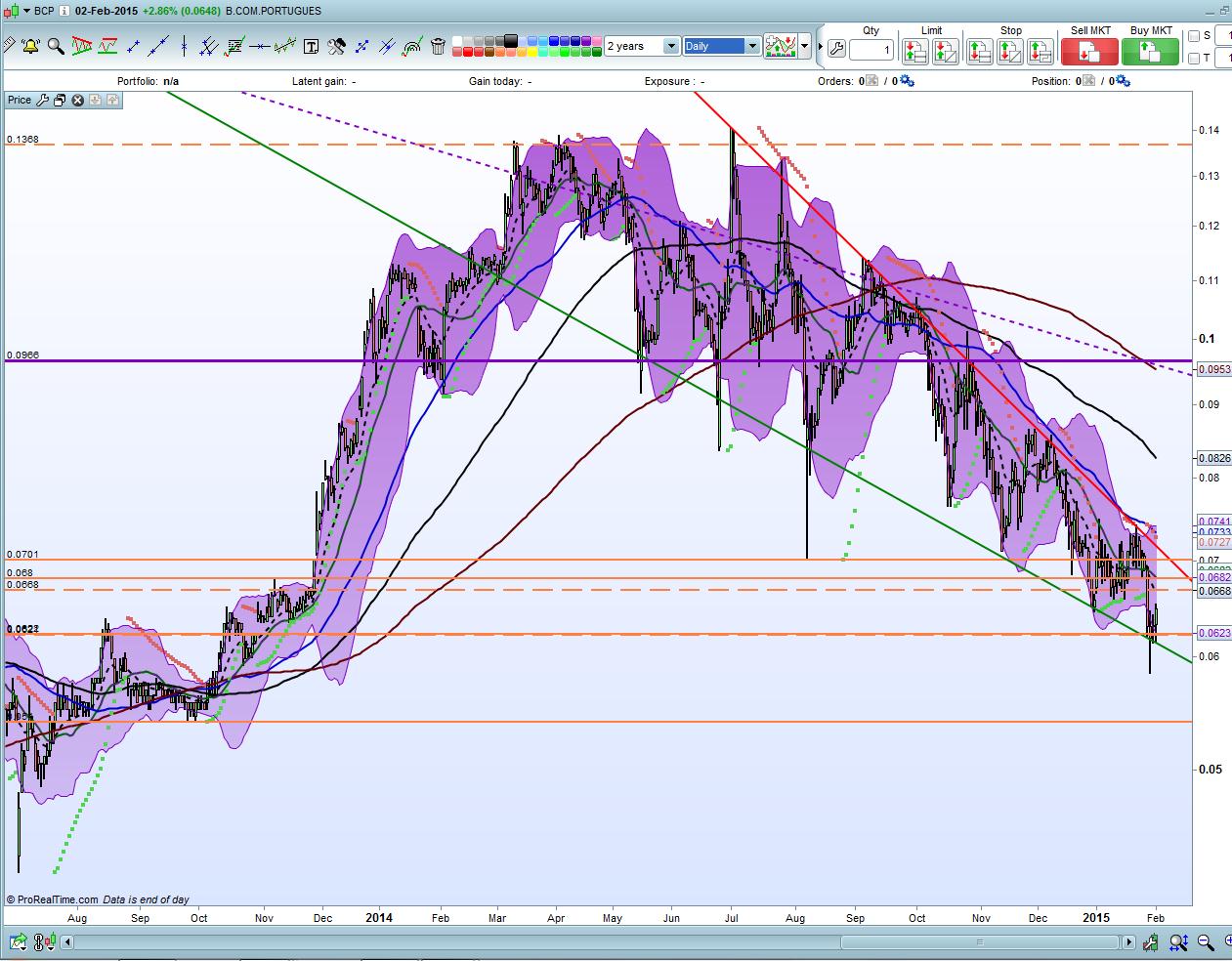The image size is (1232, 961).
Task: Click the third Stop order icon
Action: tap(1041, 51)
